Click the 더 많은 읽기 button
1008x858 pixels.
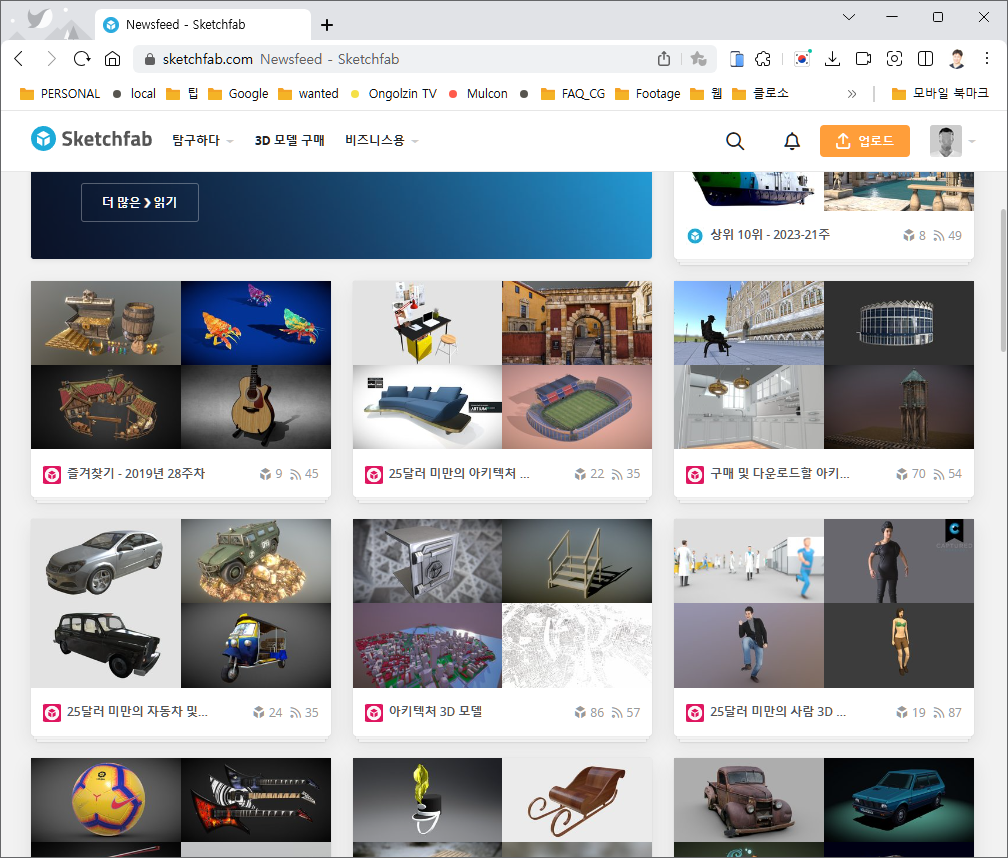[140, 202]
